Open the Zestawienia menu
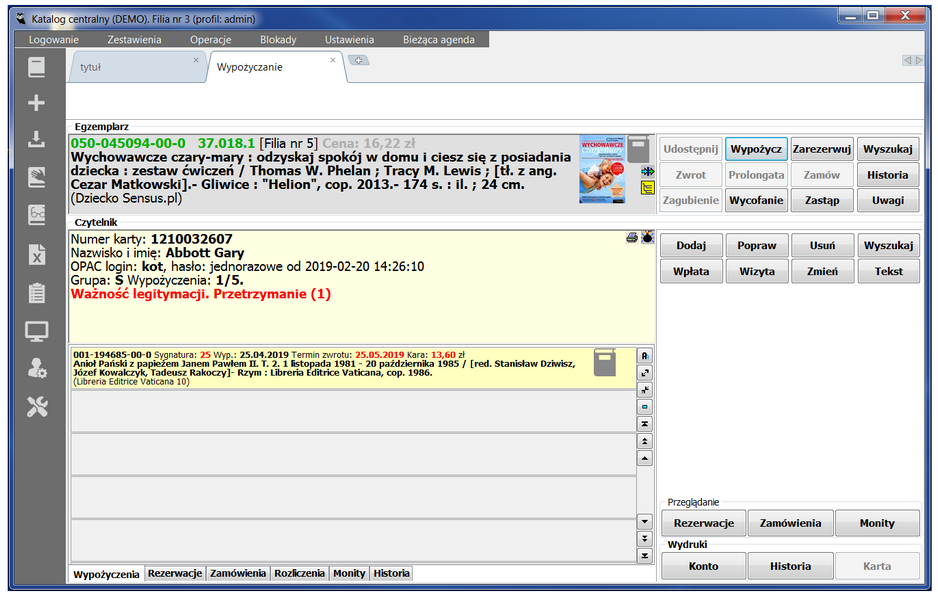Image resolution: width=938 pixels, height=596 pixels. [134, 40]
